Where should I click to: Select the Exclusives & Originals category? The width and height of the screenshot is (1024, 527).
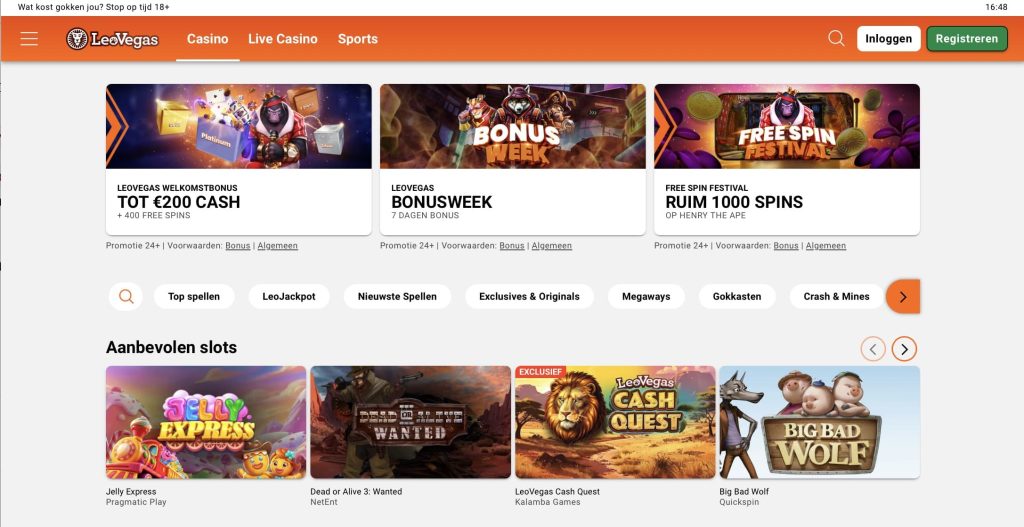tap(529, 296)
